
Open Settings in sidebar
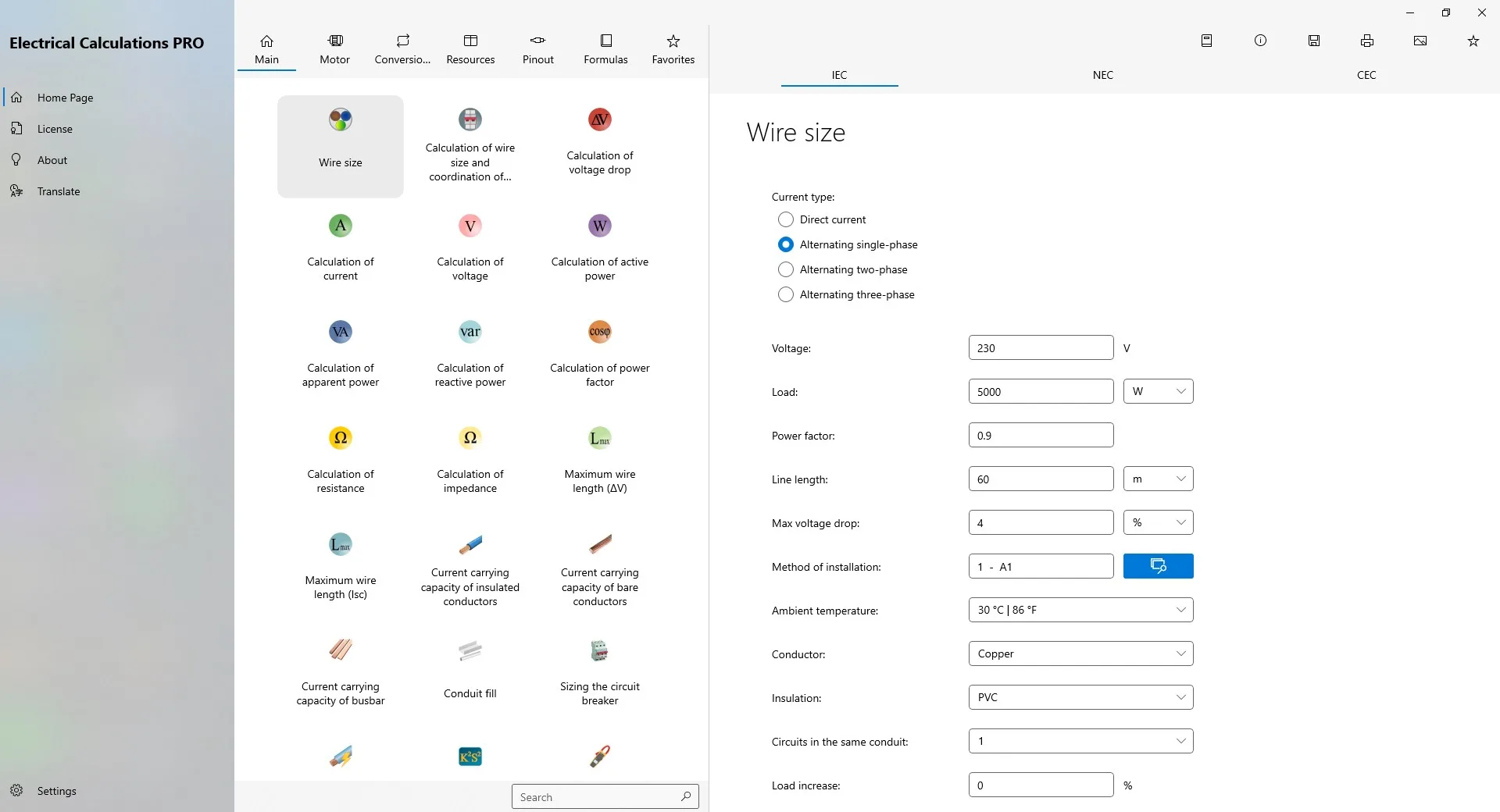point(117,791)
